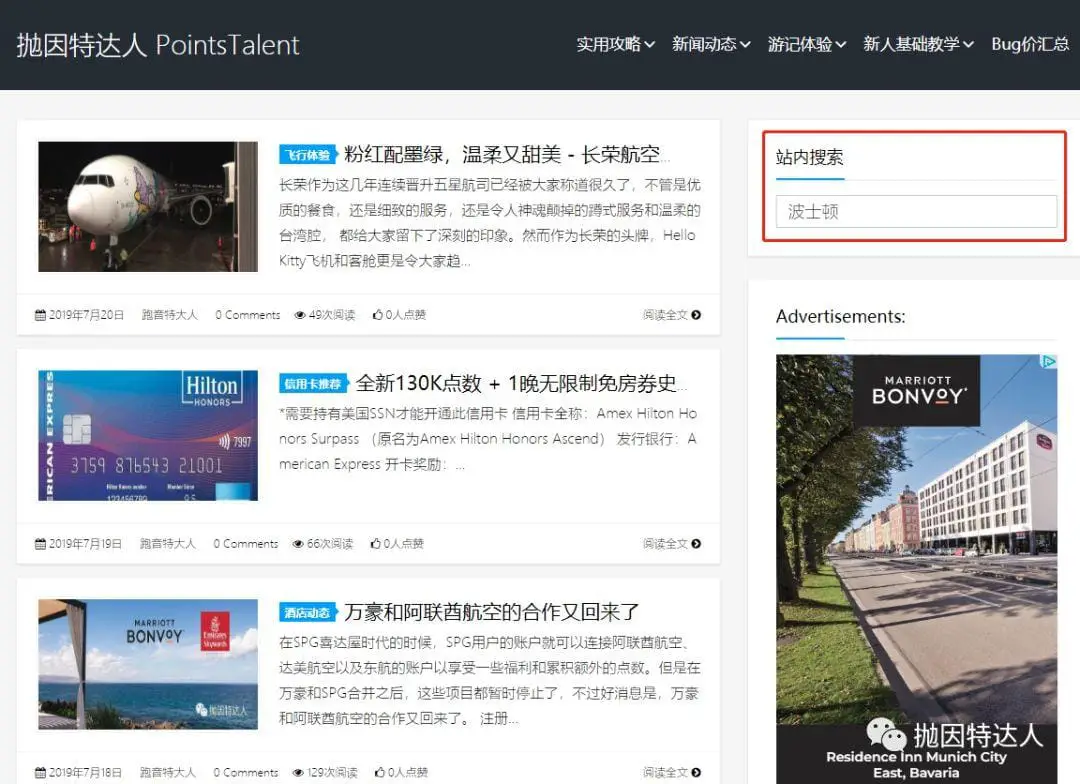Click calendar icon beside 2019年7月19日
The height and width of the screenshot is (784, 1080).
41,544
